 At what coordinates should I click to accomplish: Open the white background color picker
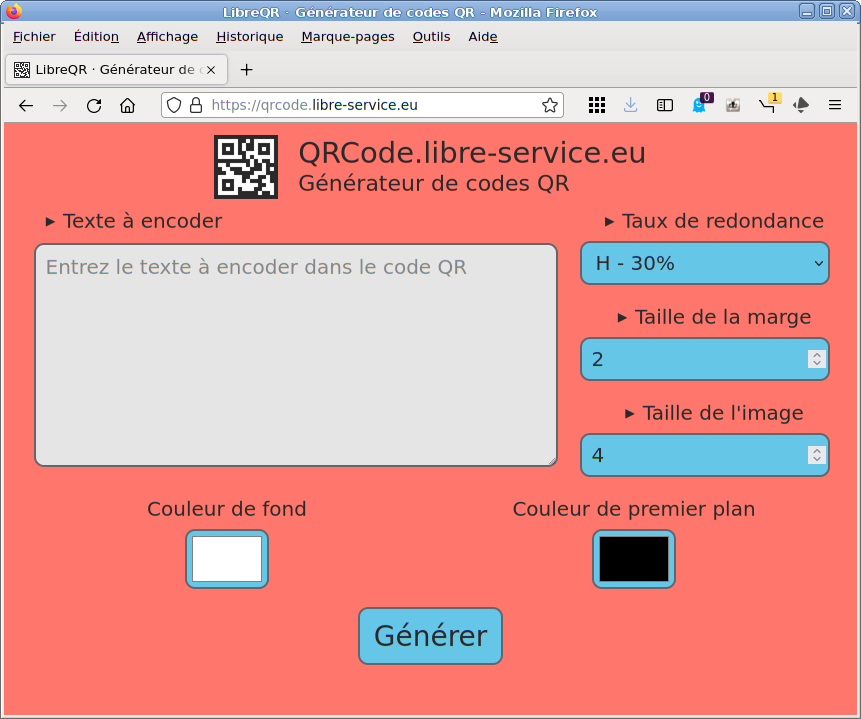coord(227,559)
